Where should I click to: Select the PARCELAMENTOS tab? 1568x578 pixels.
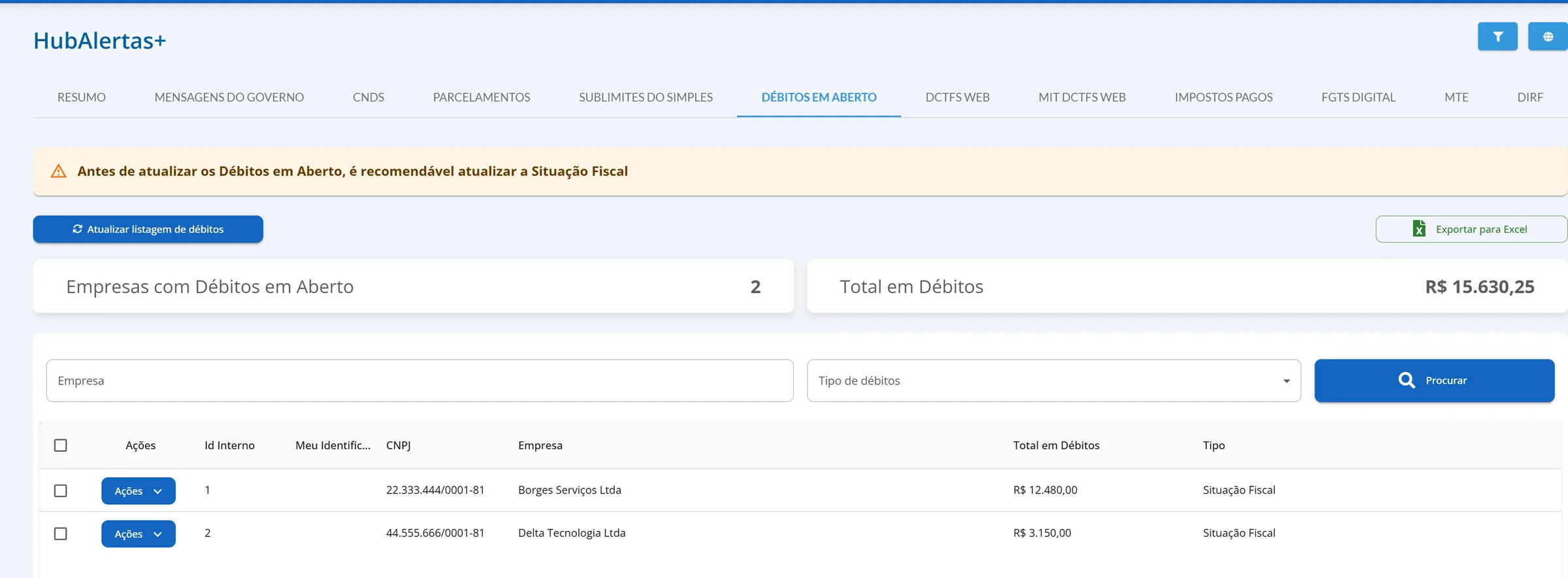[482, 97]
